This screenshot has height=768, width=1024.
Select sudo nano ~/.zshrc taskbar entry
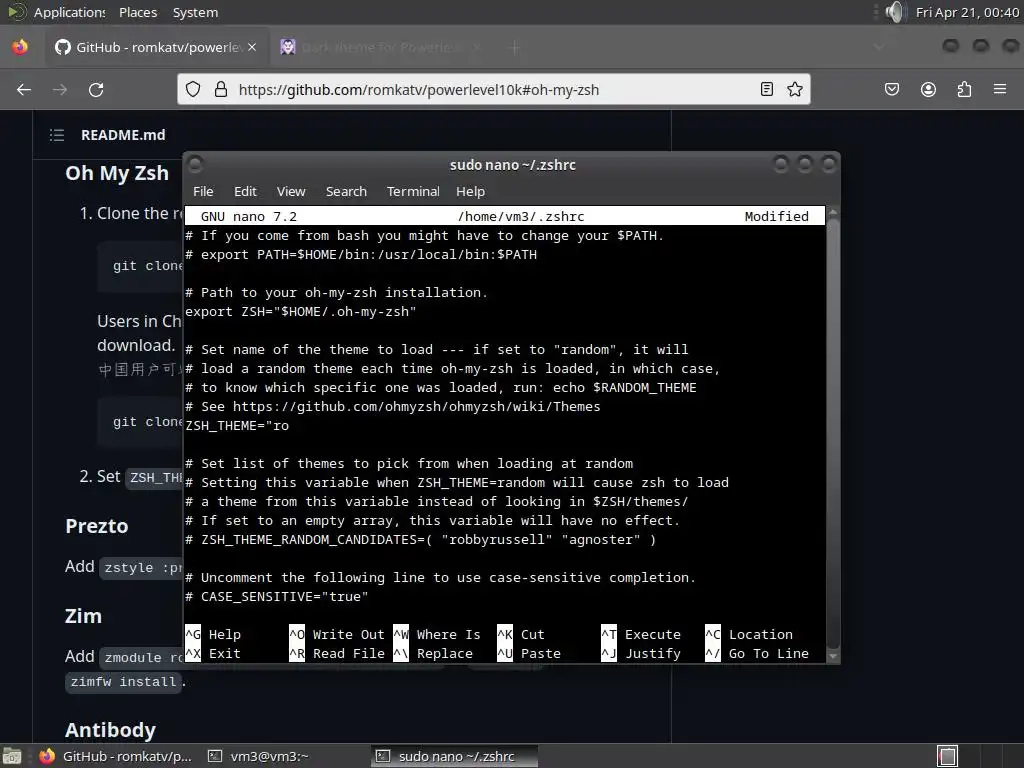click(x=455, y=756)
